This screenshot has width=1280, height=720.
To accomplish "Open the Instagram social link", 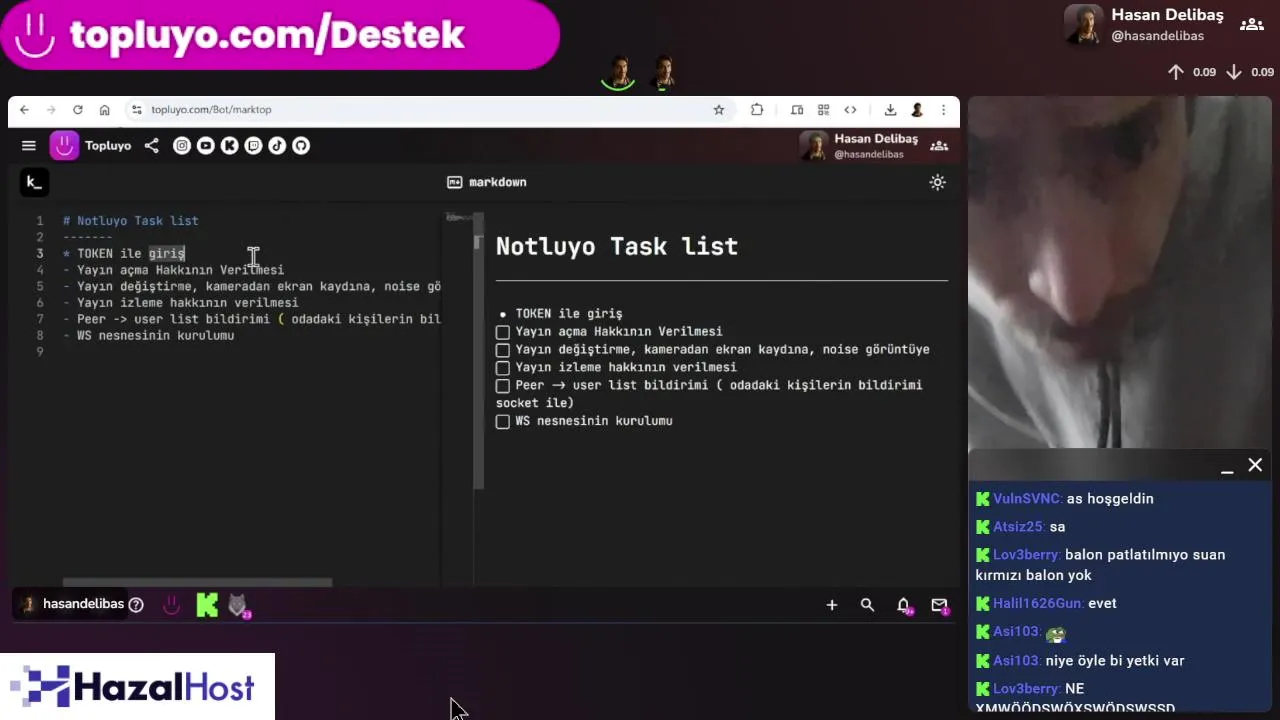I will 181,146.
